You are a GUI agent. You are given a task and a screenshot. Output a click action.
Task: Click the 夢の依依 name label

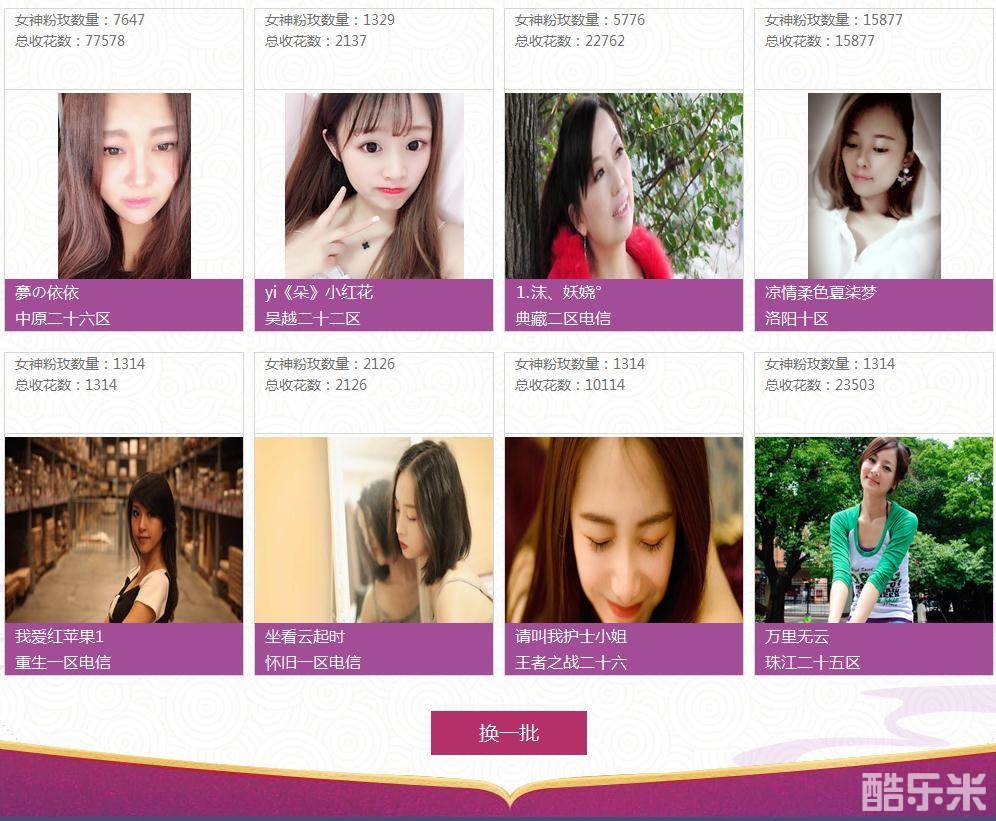click(x=47, y=293)
